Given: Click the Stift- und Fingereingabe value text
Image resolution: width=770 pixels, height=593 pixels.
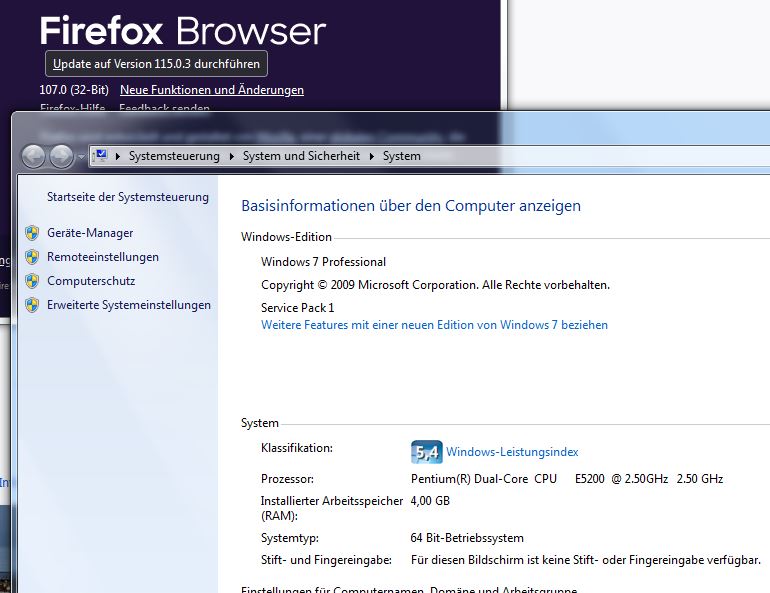Looking at the screenshot, I should click(x=585, y=560).
